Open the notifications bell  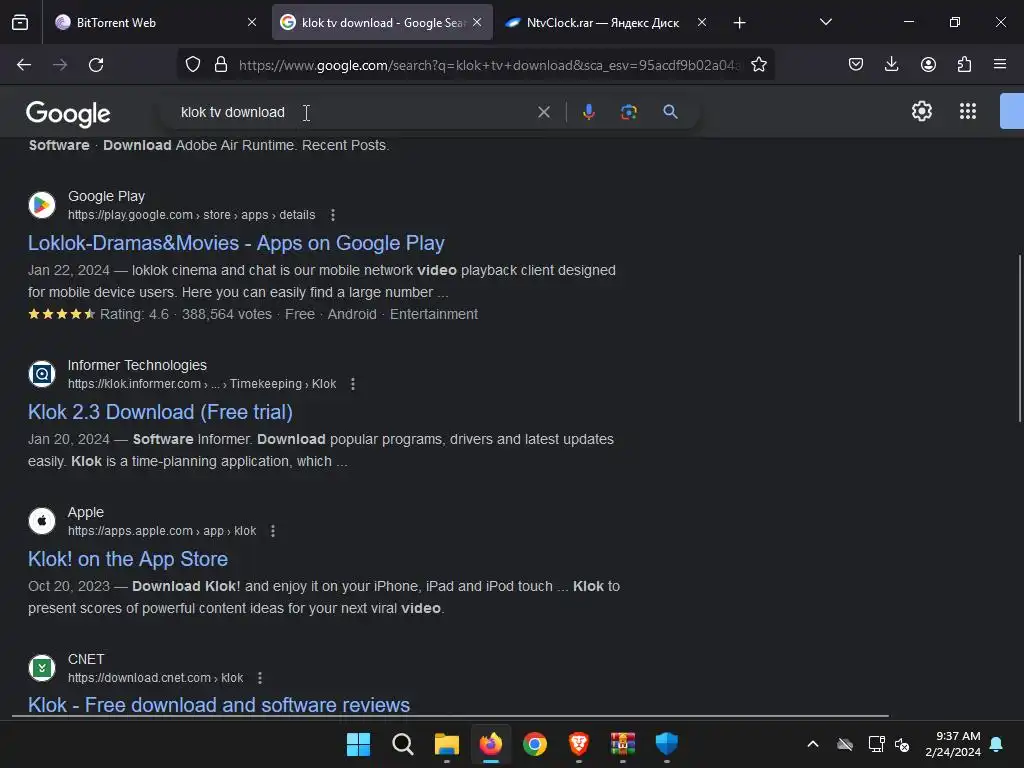tap(997, 744)
